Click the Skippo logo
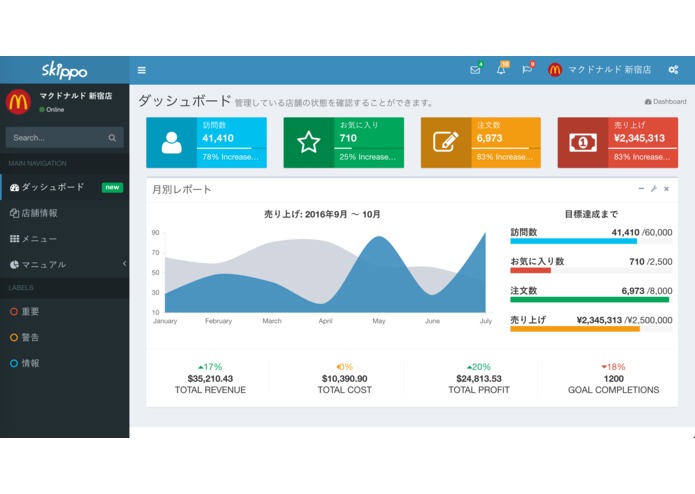Viewport: 695px width, 494px height. pyautogui.click(x=65, y=70)
